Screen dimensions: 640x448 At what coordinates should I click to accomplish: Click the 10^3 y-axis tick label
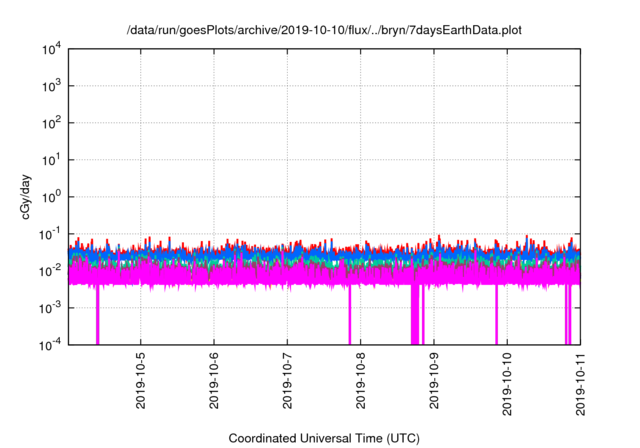tap(51, 86)
